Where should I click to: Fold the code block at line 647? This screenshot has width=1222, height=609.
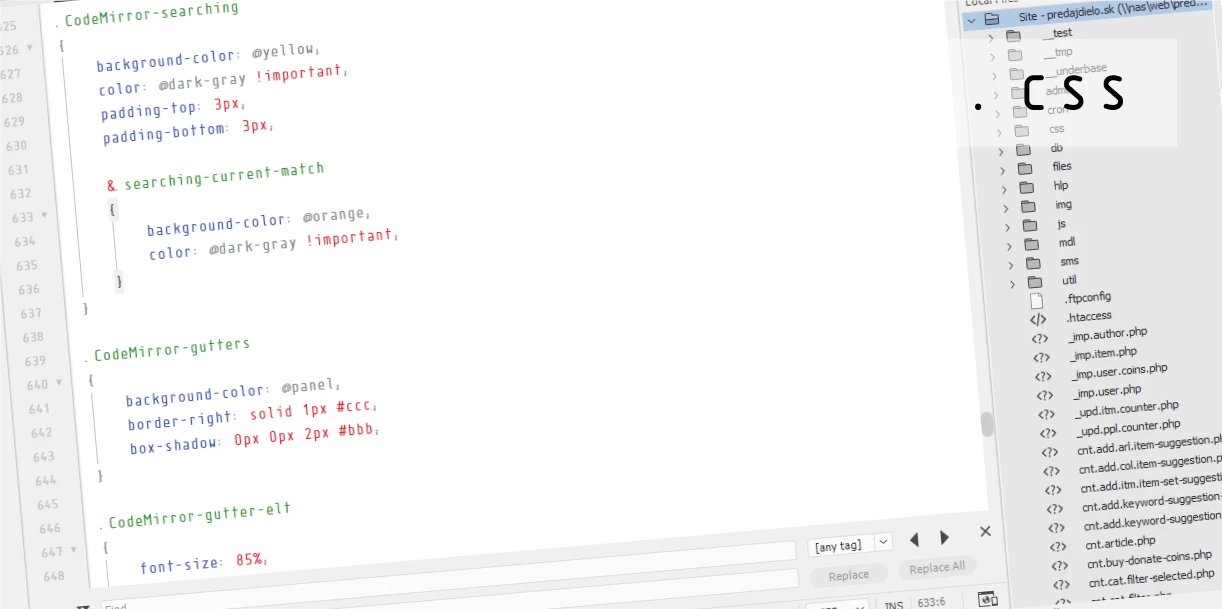coord(74,551)
